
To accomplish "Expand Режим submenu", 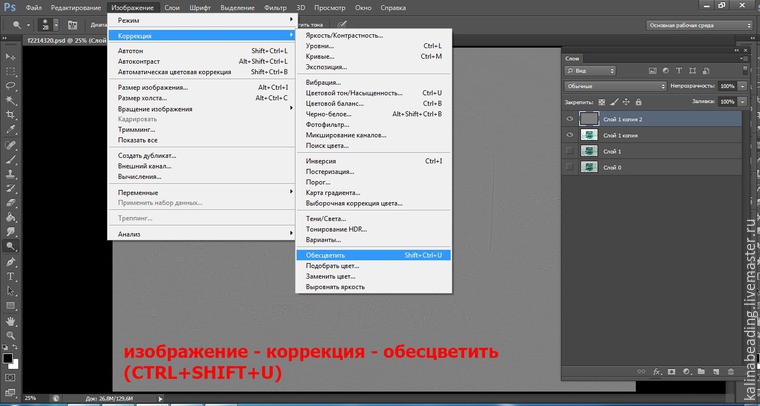I will (201, 20).
